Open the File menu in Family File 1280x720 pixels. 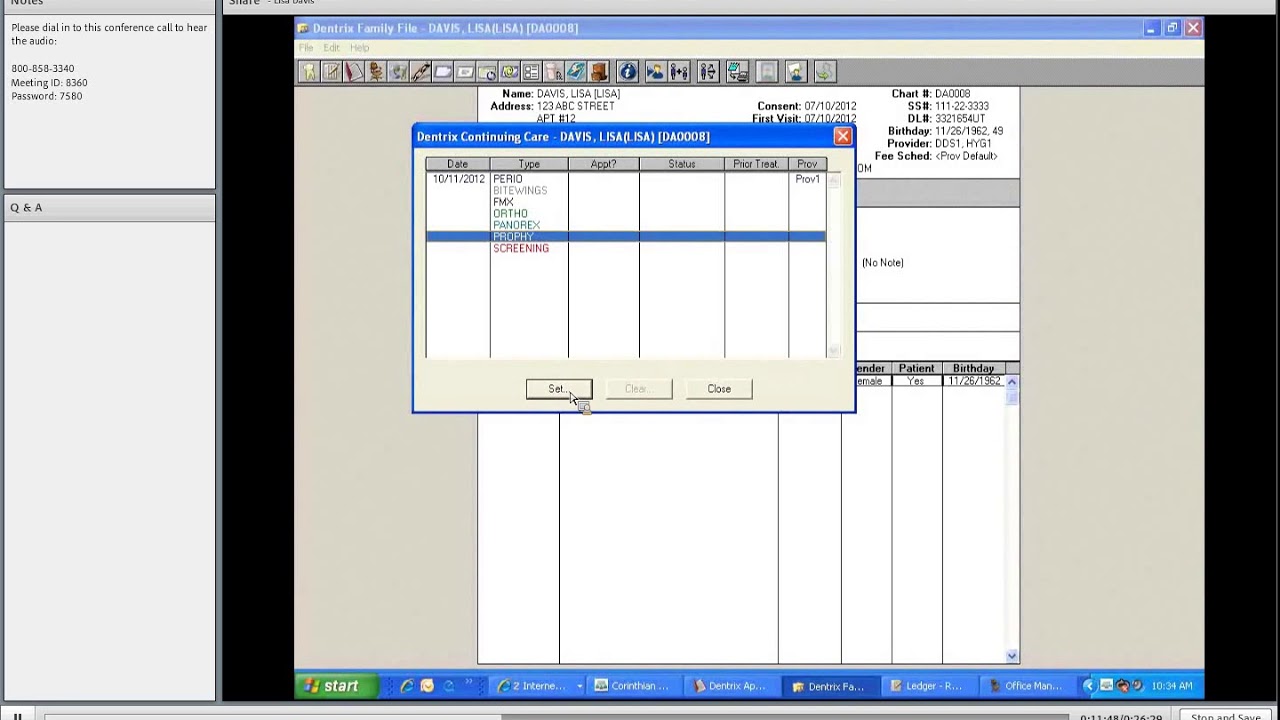tap(306, 48)
